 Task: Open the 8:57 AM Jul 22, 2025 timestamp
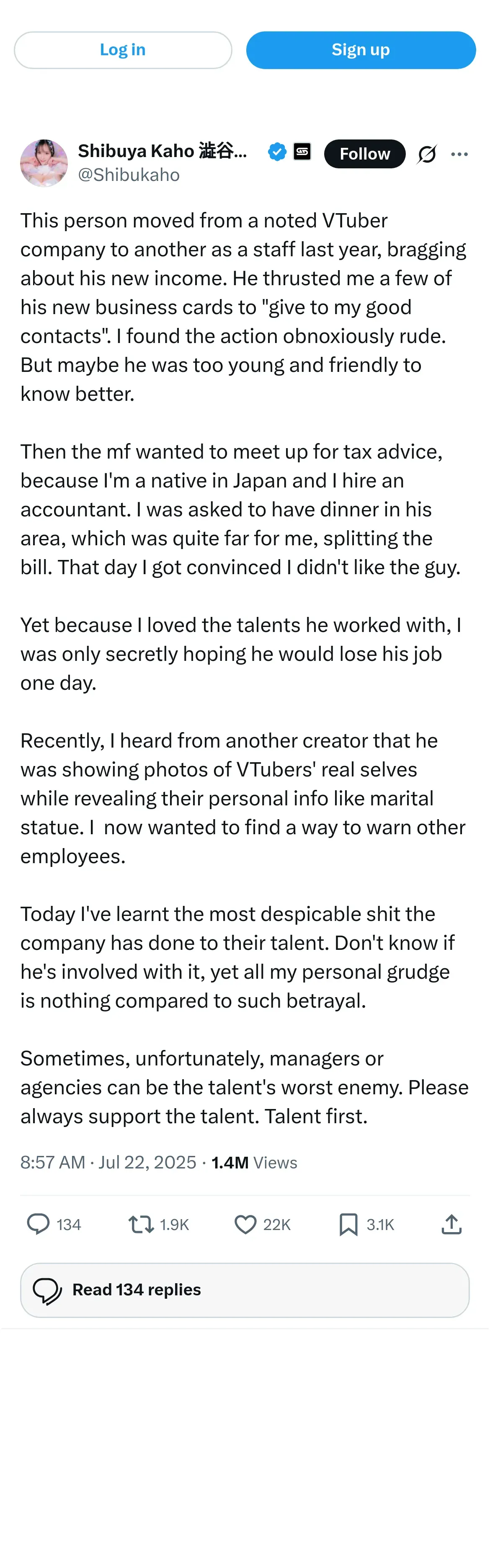108,1162
